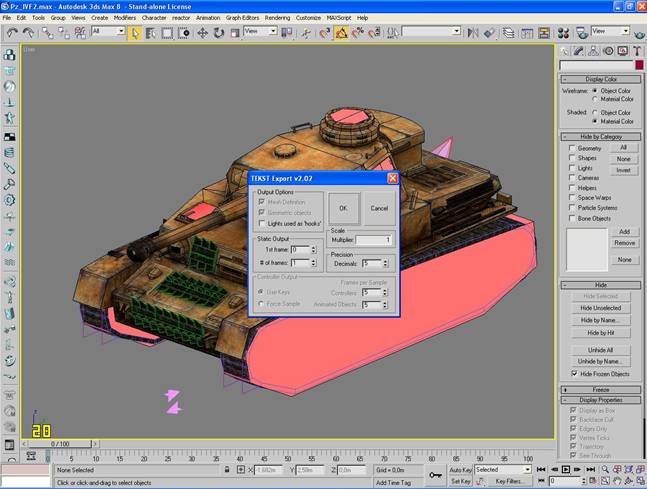Select Wireframe Material Color radio button
The width and height of the screenshot is (647, 489).
[x=595, y=99]
